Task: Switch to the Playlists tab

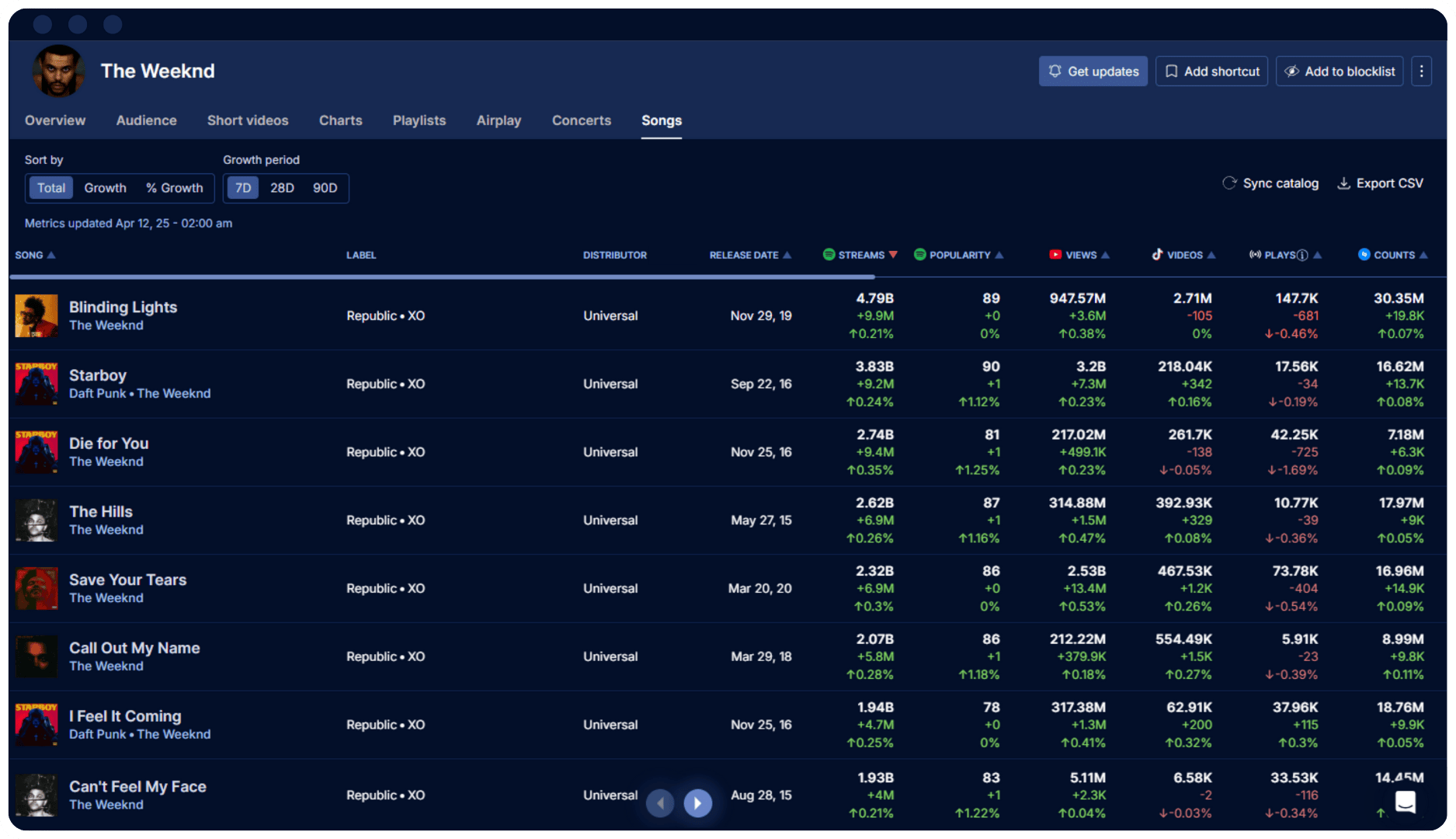Action: (x=419, y=120)
